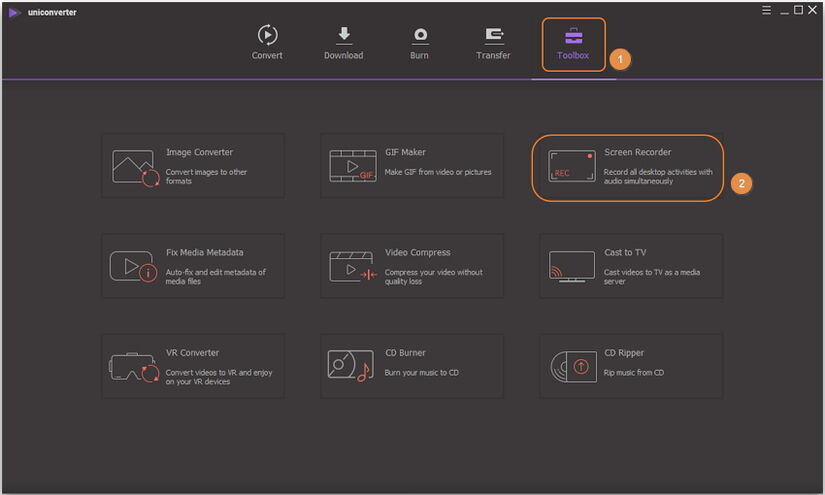
Task: Launch the VR Converter title
Action: point(193,353)
